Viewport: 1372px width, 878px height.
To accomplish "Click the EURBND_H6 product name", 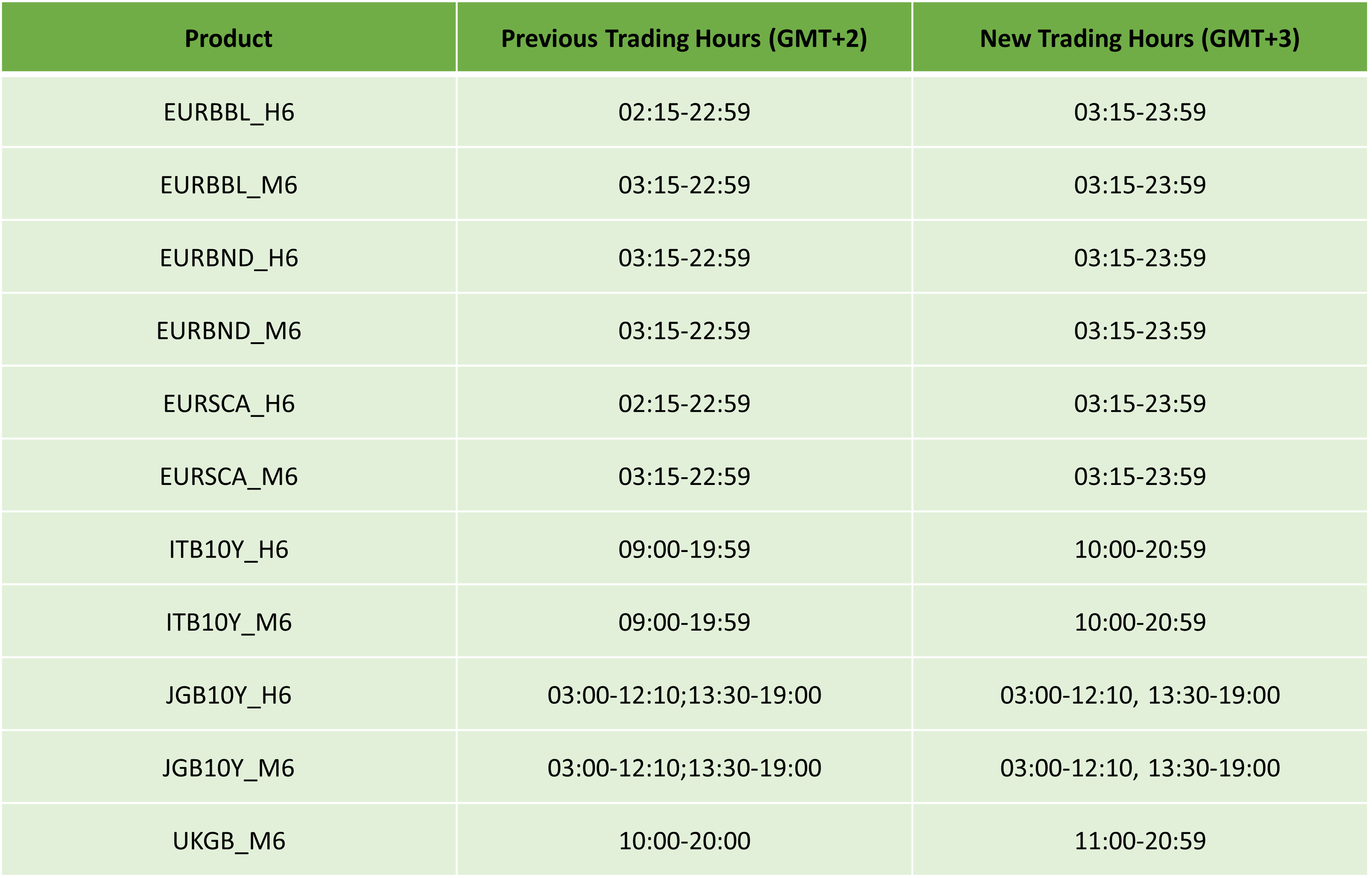I will point(228,258).
